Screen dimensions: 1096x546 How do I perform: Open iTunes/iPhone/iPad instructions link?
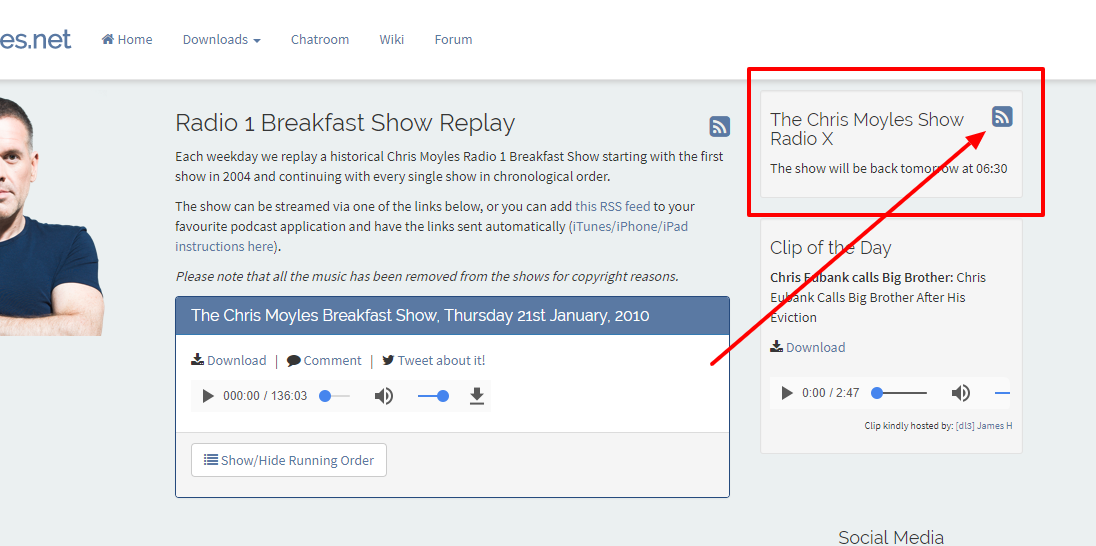[431, 236]
